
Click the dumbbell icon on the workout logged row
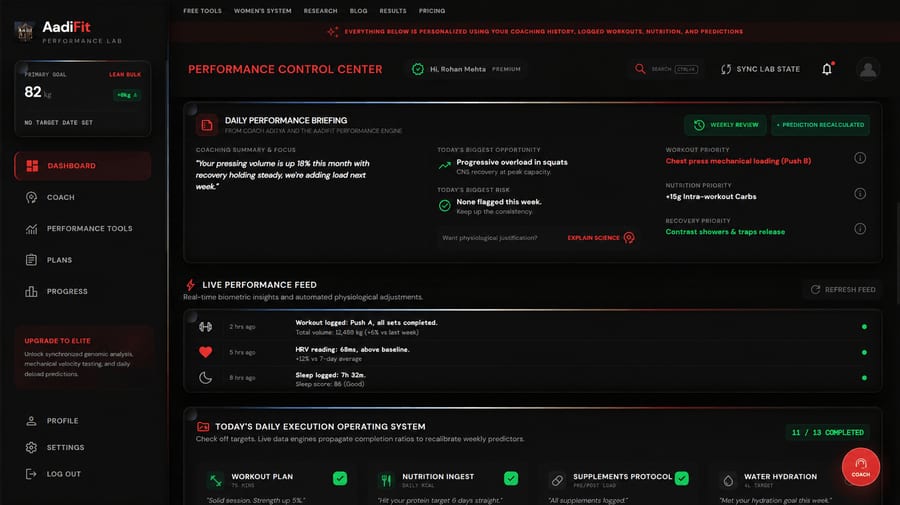205,327
